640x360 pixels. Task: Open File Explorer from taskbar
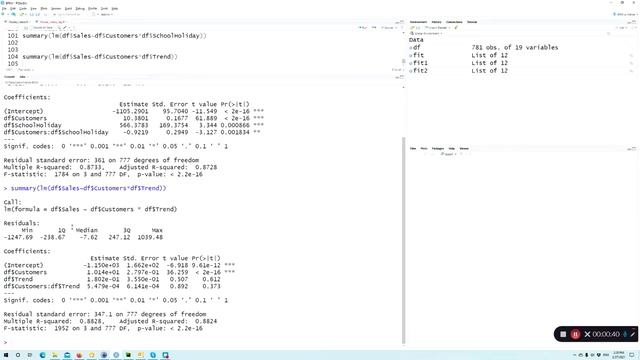click(x=55, y=355)
